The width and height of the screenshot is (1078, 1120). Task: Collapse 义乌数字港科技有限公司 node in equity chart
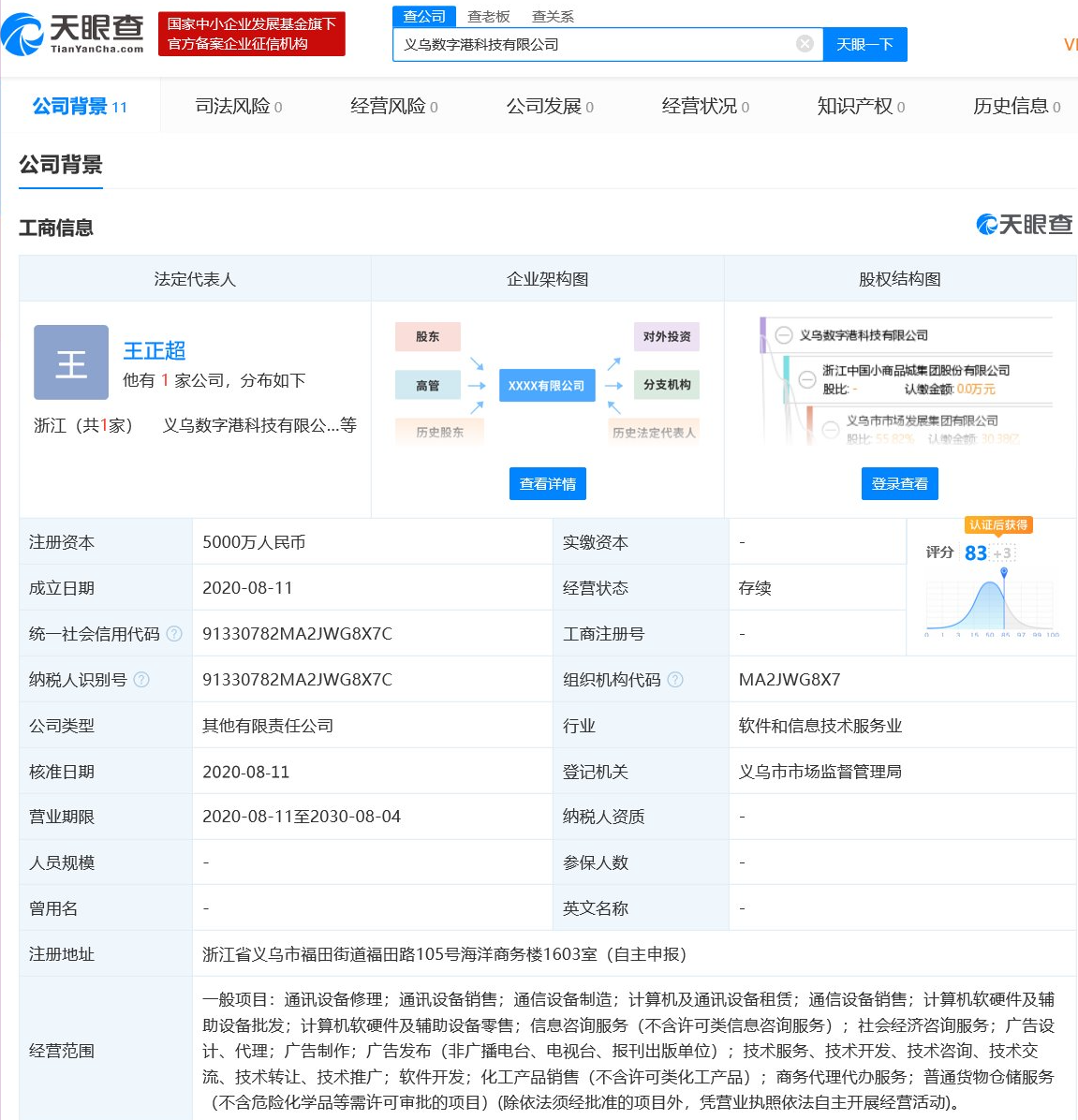coord(784,335)
